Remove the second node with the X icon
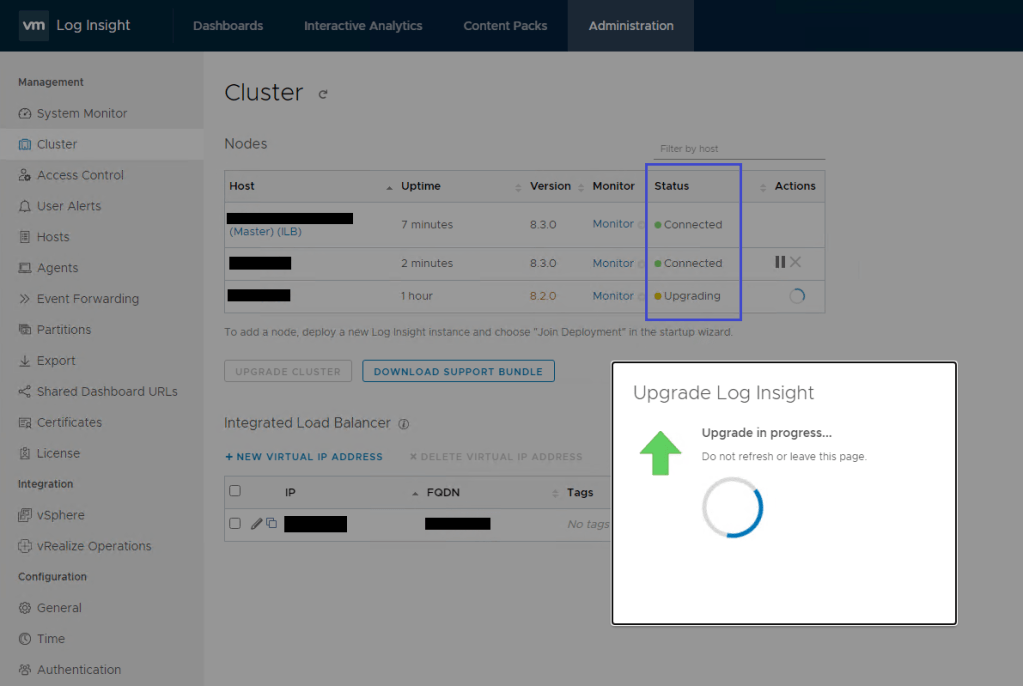The height and width of the screenshot is (686, 1023). pos(796,262)
